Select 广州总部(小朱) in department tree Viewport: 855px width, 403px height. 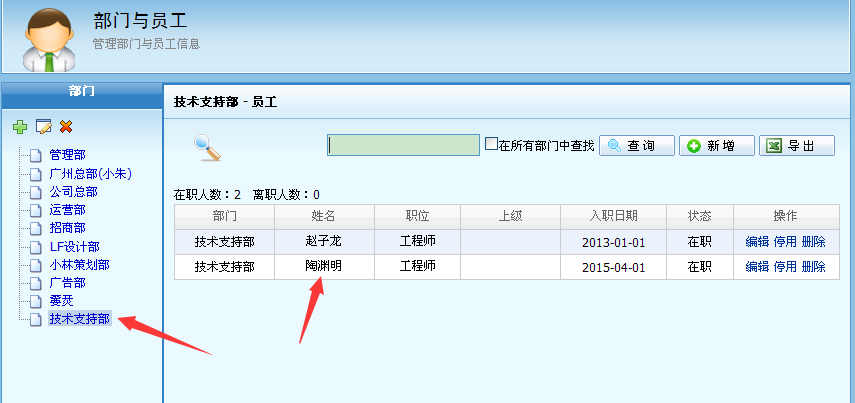[90, 173]
